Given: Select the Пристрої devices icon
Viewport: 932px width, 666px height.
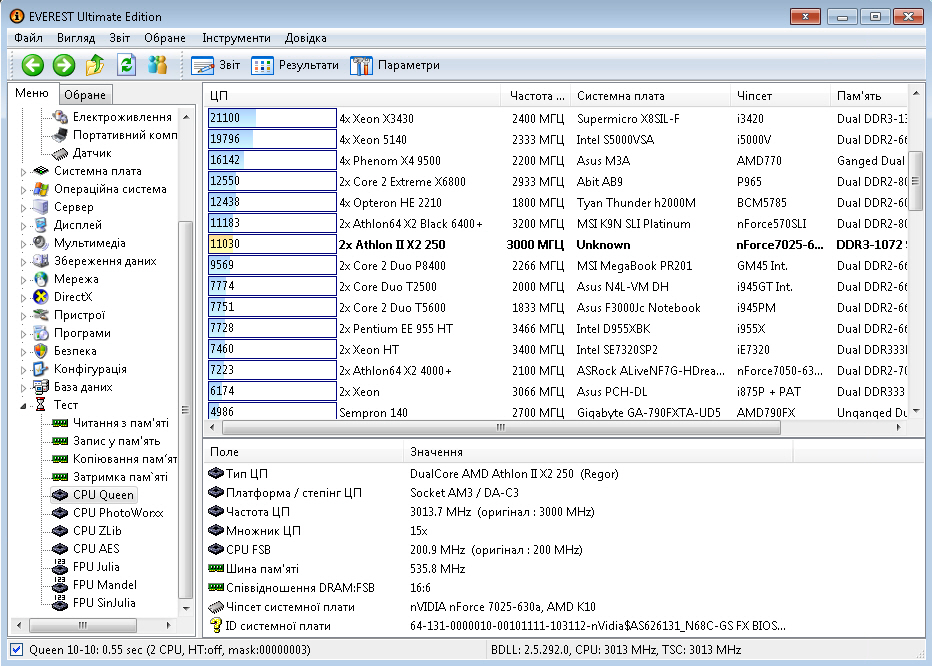Looking at the screenshot, I should [x=40, y=315].
